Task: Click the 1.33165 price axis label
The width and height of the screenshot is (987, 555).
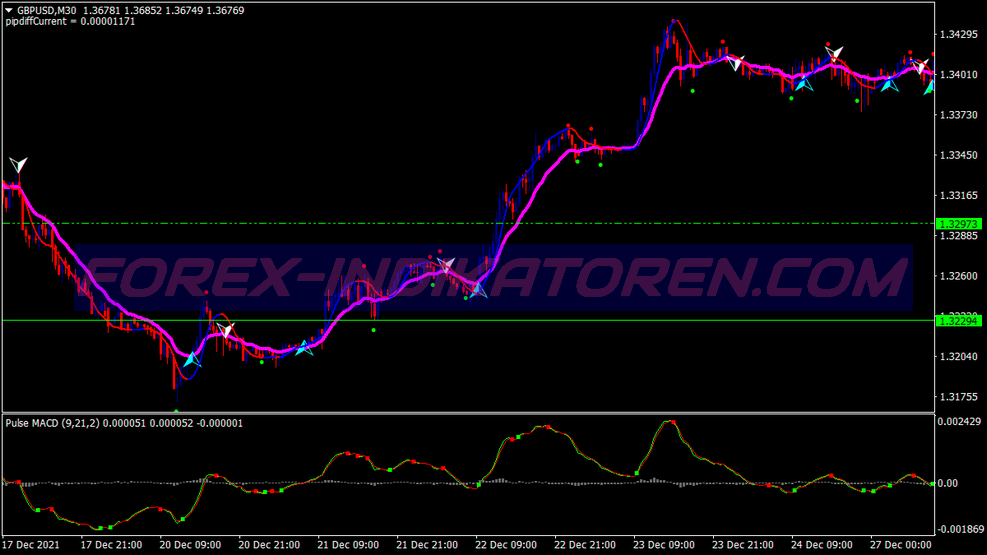Action: click(959, 196)
